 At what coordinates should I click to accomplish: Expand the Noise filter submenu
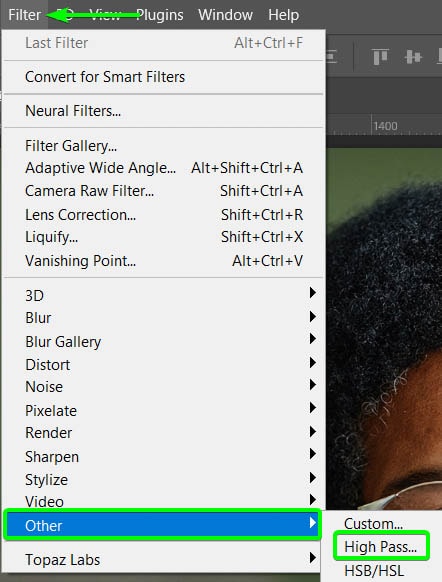click(x=162, y=387)
